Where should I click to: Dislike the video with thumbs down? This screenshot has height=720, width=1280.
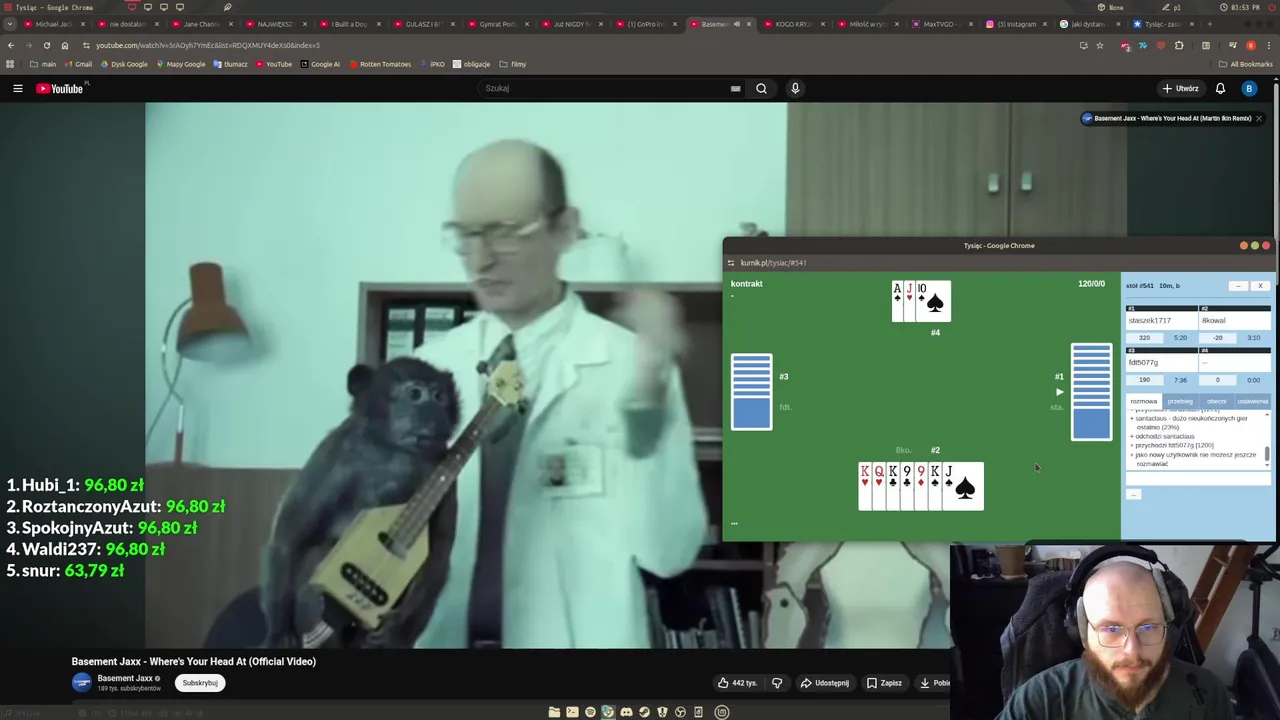click(777, 683)
